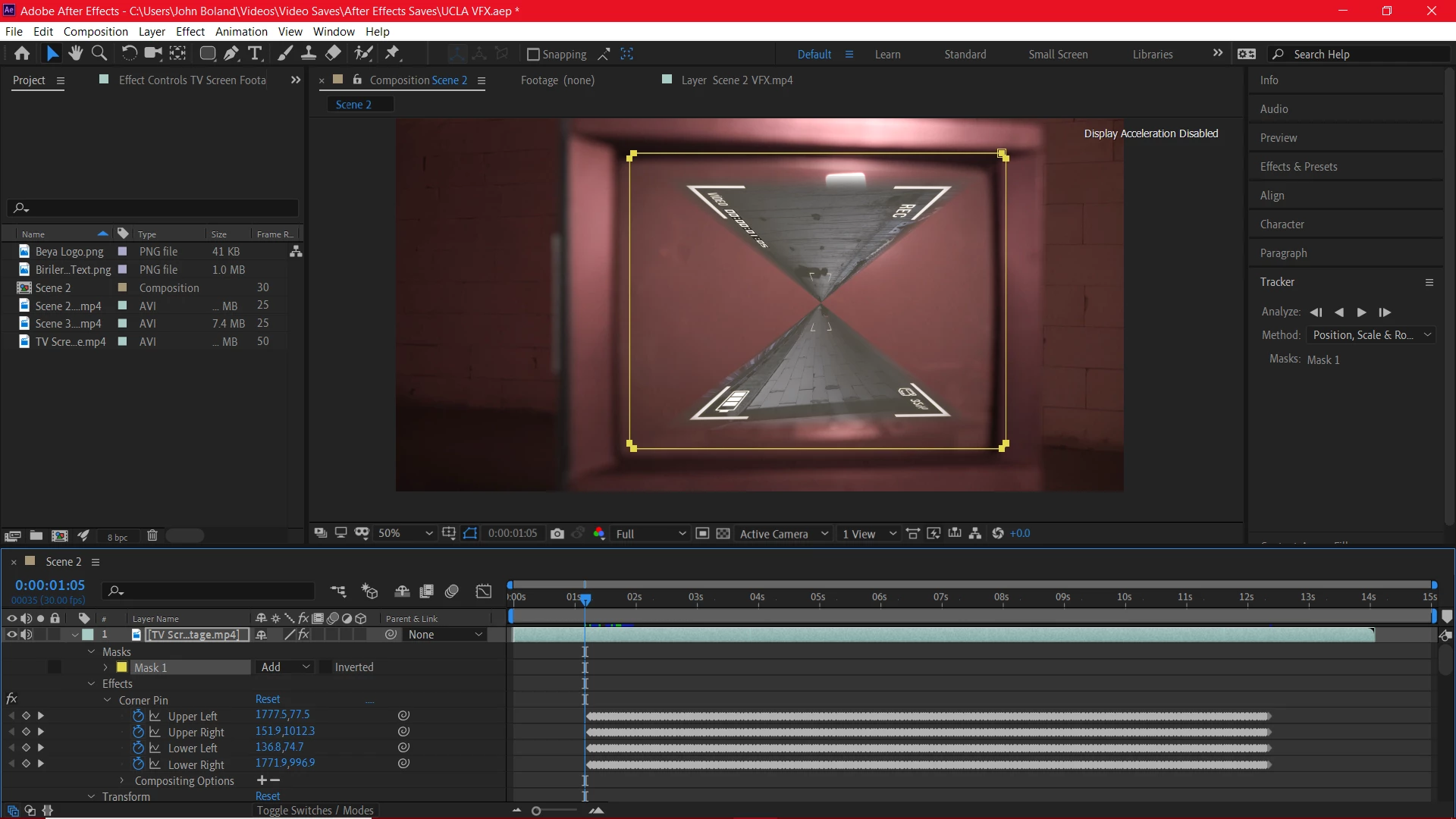The height and width of the screenshot is (819, 1456).
Task: Click the timeline zoom slider handle
Action: pyautogui.click(x=536, y=811)
